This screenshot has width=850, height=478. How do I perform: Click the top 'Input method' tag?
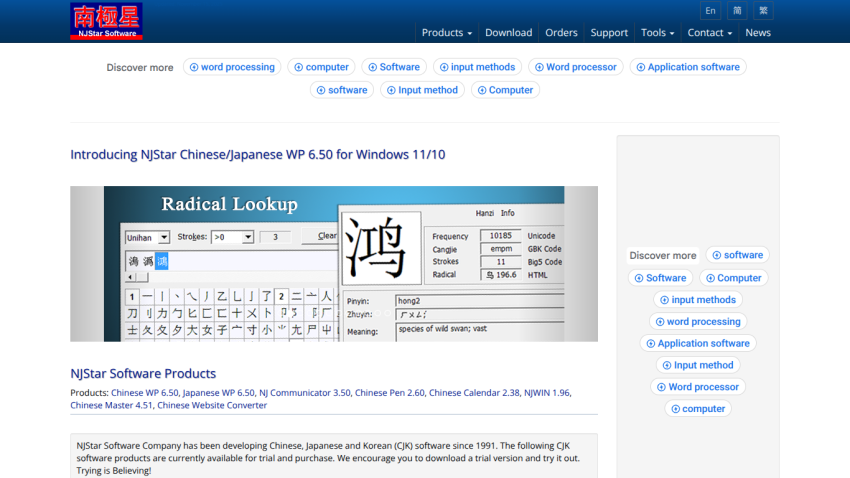[422, 90]
